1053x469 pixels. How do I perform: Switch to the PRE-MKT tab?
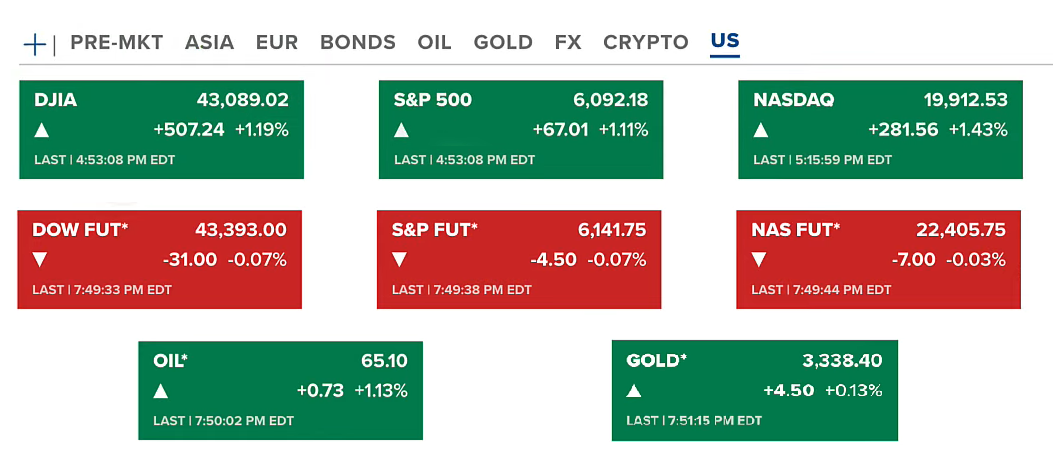pos(116,43)
